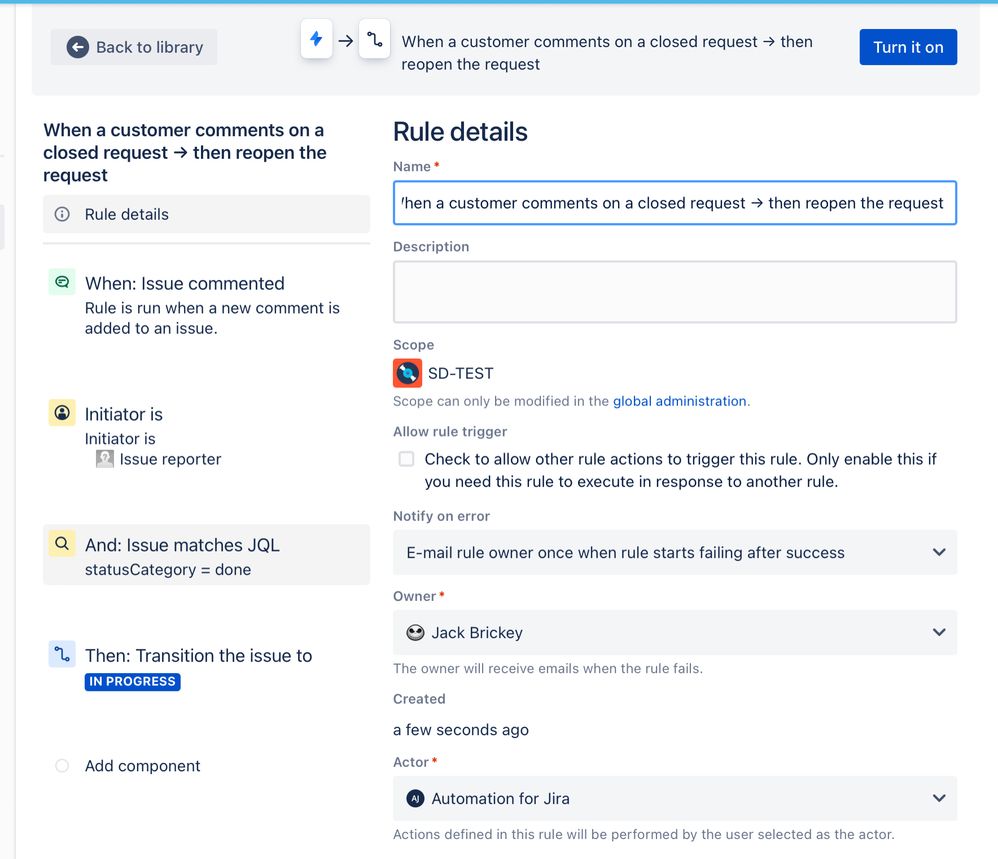
Task: Open the global administration link
Action: pyautogui.click(x=680, y=401)
